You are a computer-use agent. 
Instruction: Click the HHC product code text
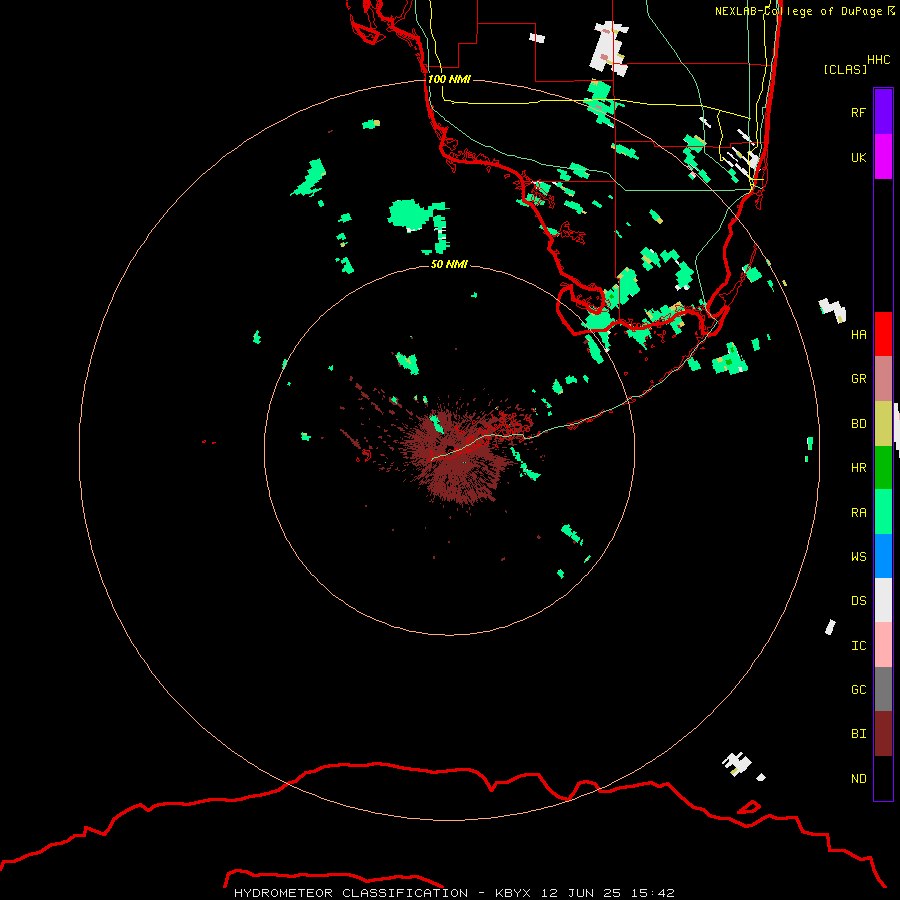click(x=879, y=60)
